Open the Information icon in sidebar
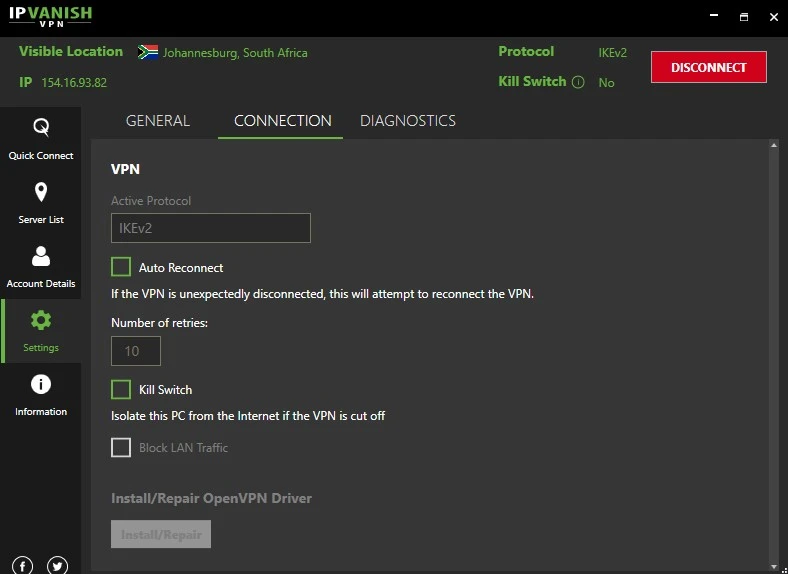 click(41, 384)
